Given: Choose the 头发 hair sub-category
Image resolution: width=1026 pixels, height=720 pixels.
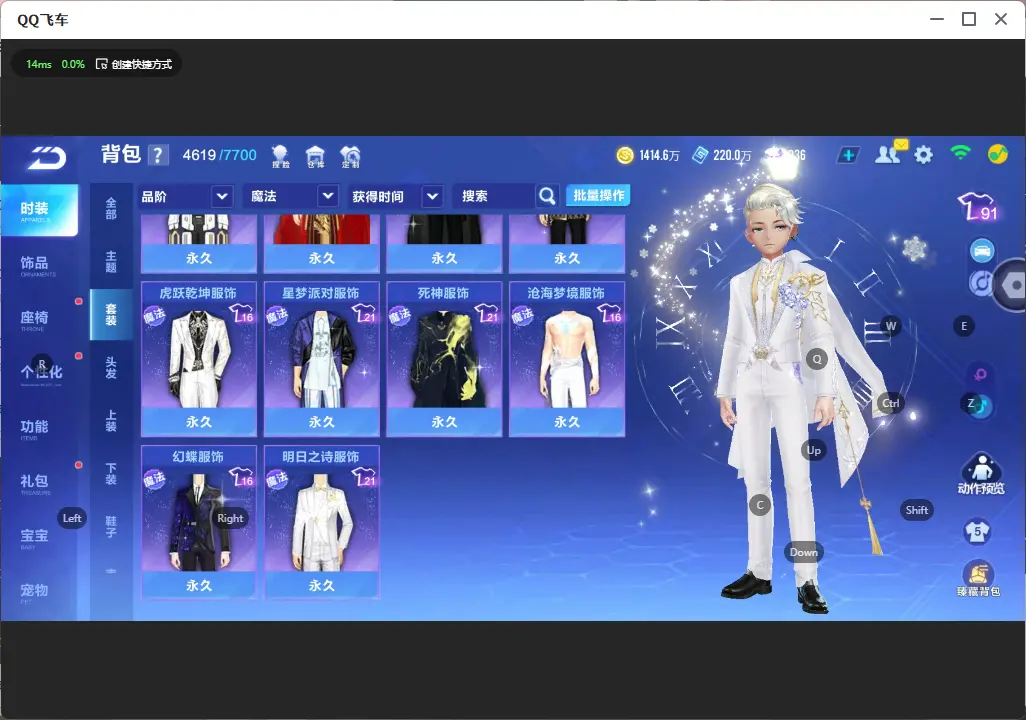Looking at the screenshot, I should coord(111,368).
